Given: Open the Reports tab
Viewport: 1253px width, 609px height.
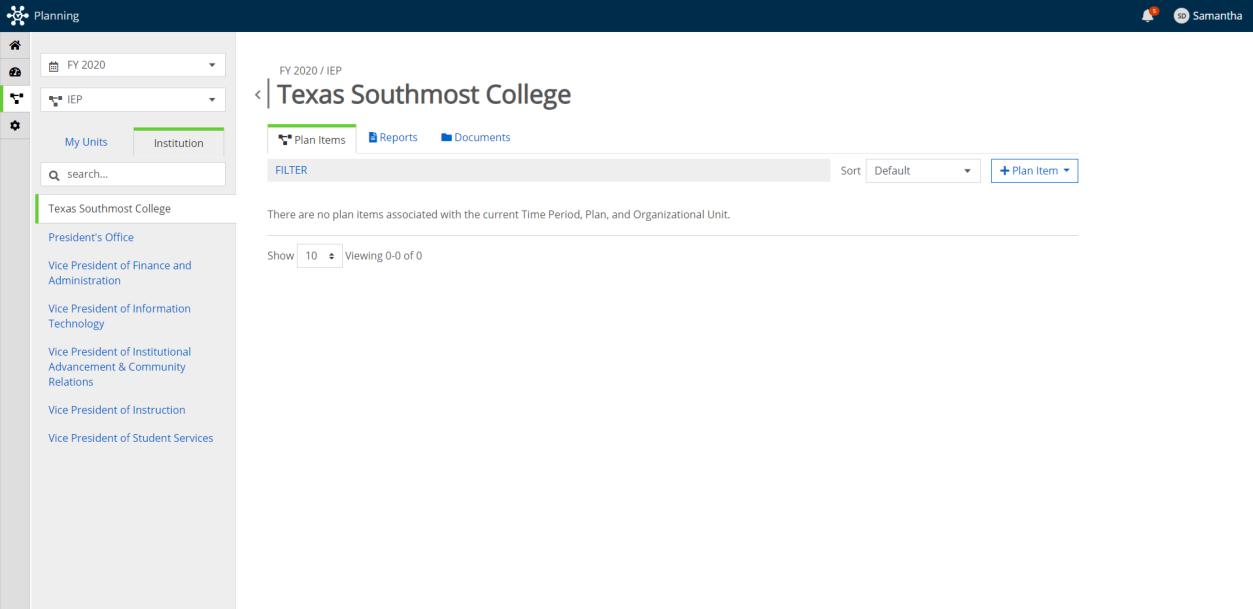Looking at the screenshot, I should (x=392, y=138).
